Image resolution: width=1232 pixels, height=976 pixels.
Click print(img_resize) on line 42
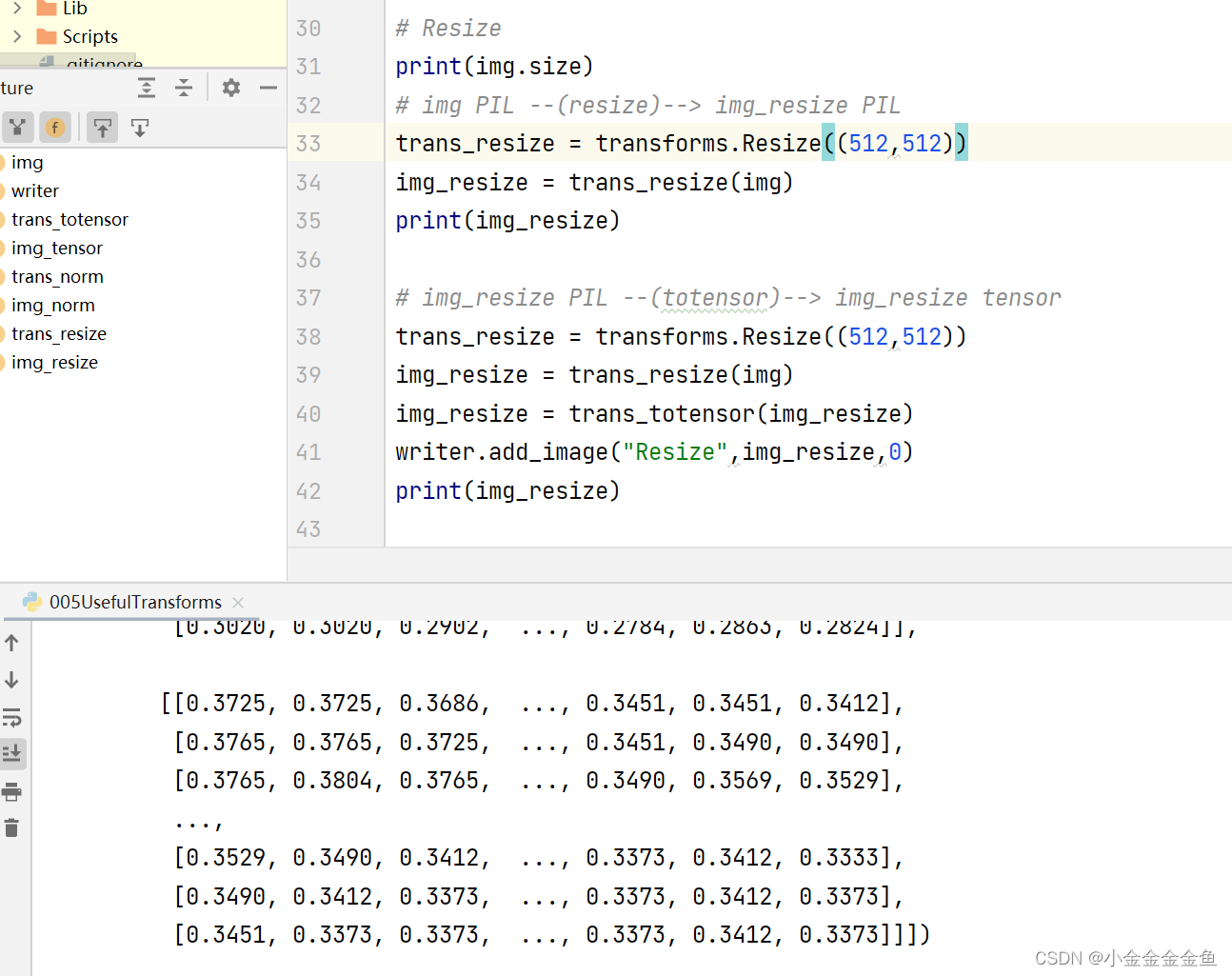pos(507,491)
